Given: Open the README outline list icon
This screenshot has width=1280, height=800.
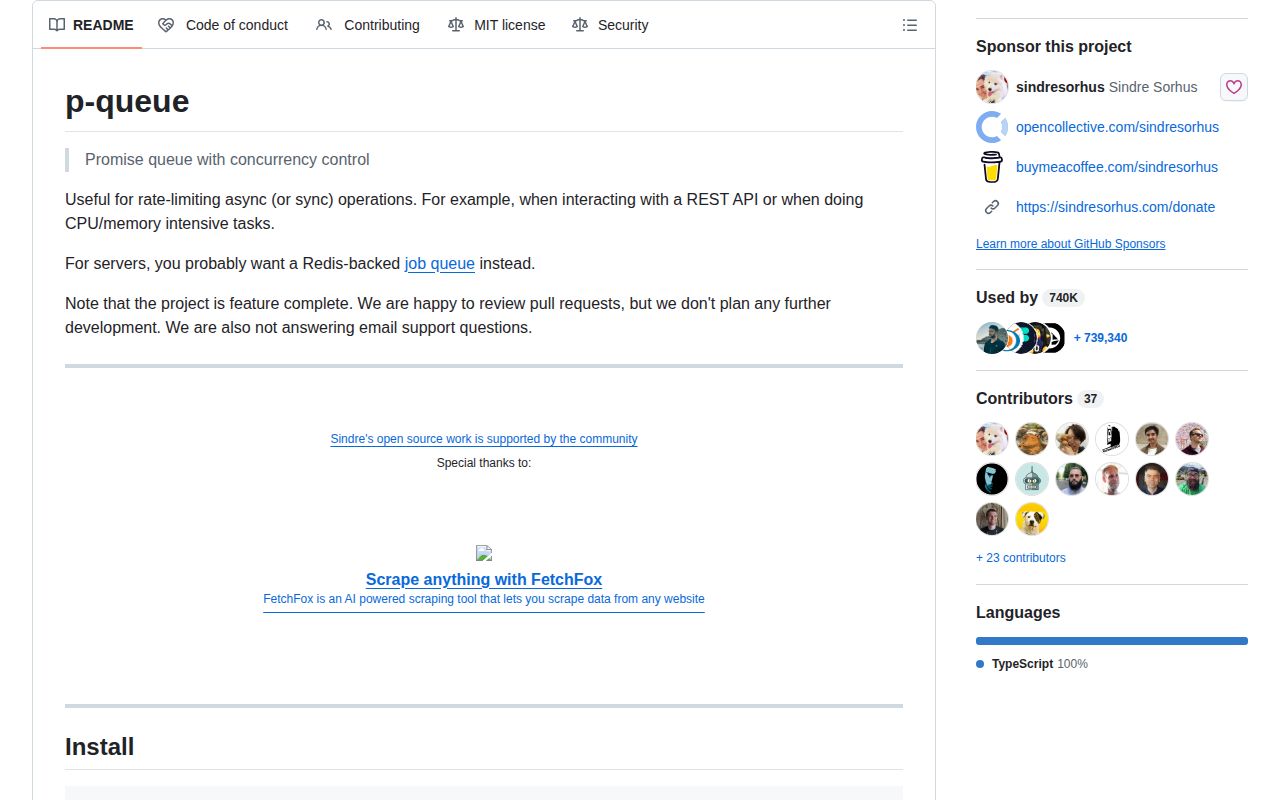Looking at the screenshot, I should 910,25.
